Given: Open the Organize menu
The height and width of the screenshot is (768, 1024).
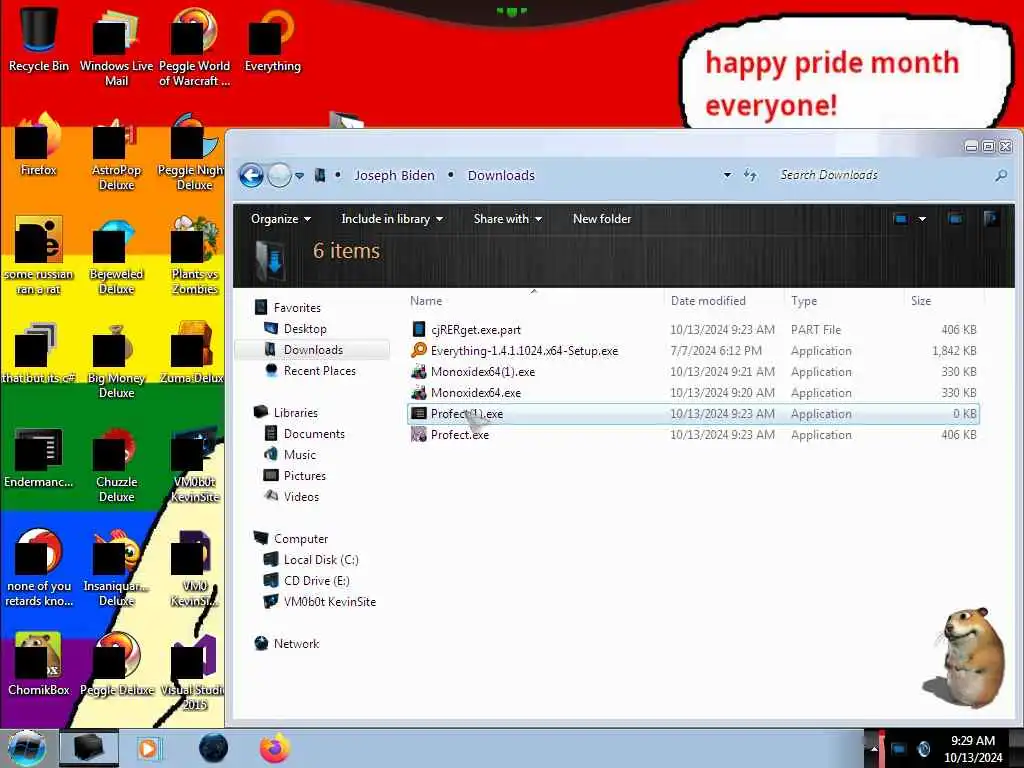Looking at the screenshot, I should point(281,219).
